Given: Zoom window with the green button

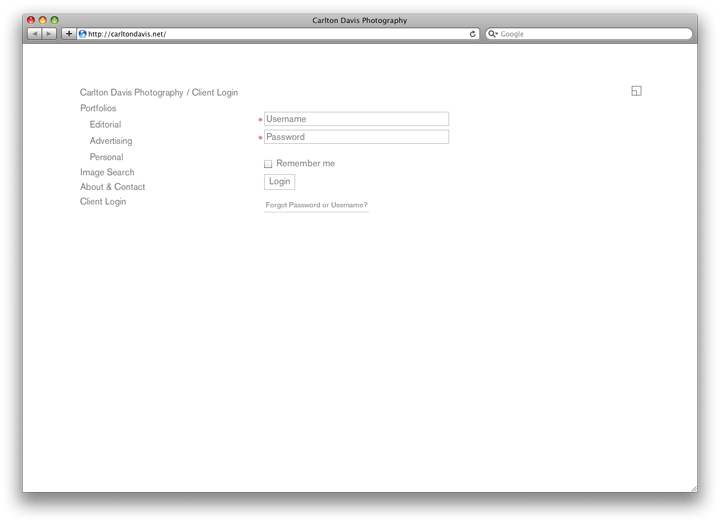Looking at the screenshot, I should click(x=55, y=20).
